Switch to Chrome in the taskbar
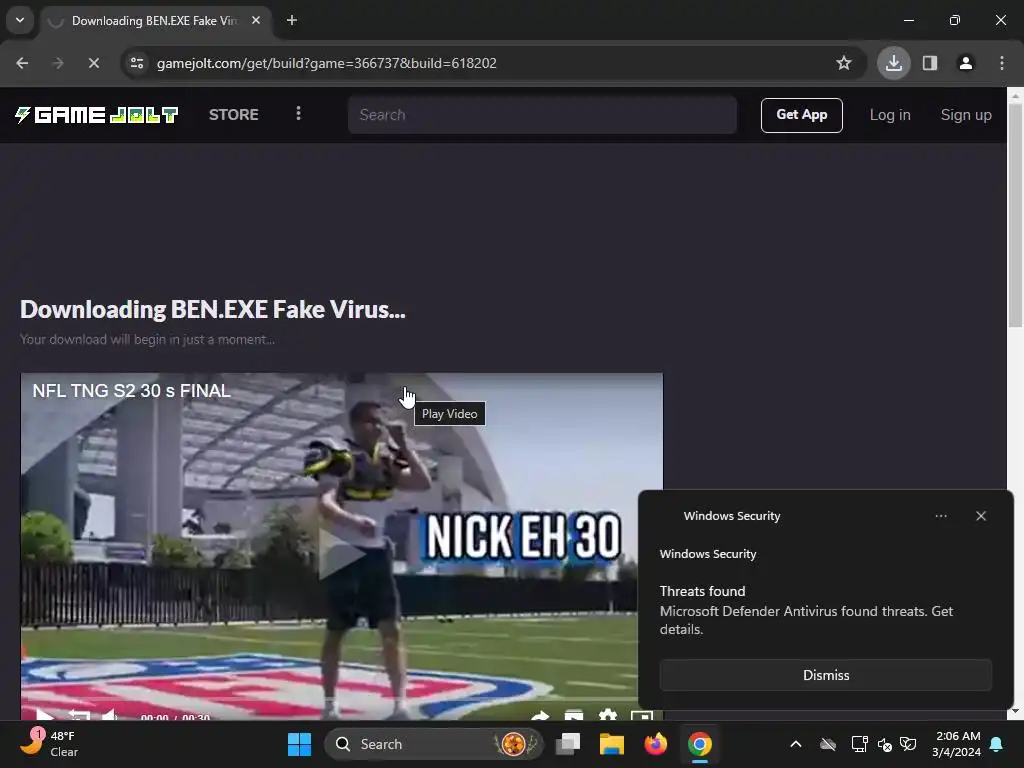Viewport: 1024px width, 768px height. 699,744
